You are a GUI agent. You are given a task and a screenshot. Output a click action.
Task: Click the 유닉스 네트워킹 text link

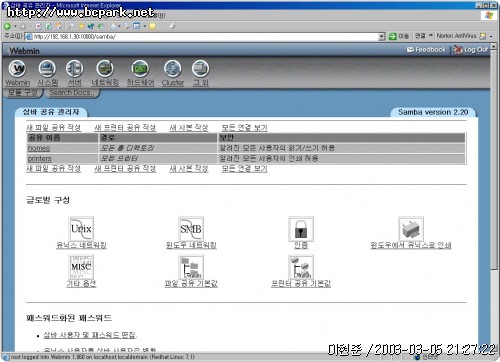click(81, 245)
